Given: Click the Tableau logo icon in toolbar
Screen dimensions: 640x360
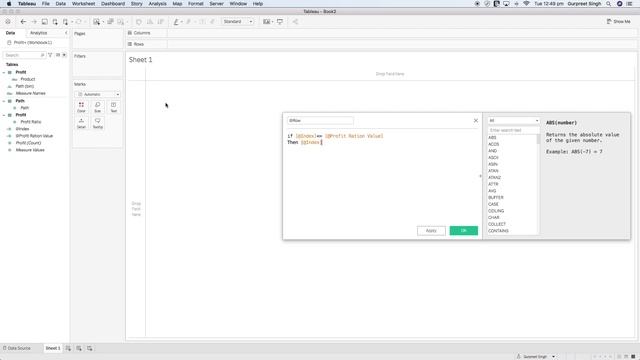Looking at the screenshot, I should [x=8, y=22].
